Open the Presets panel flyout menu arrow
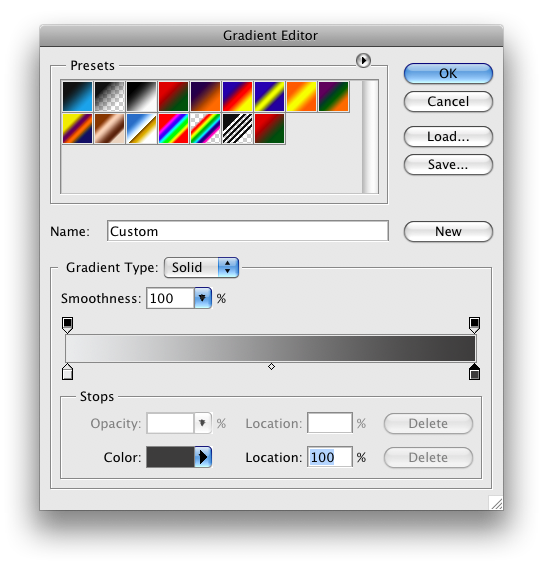 (363, 61)
